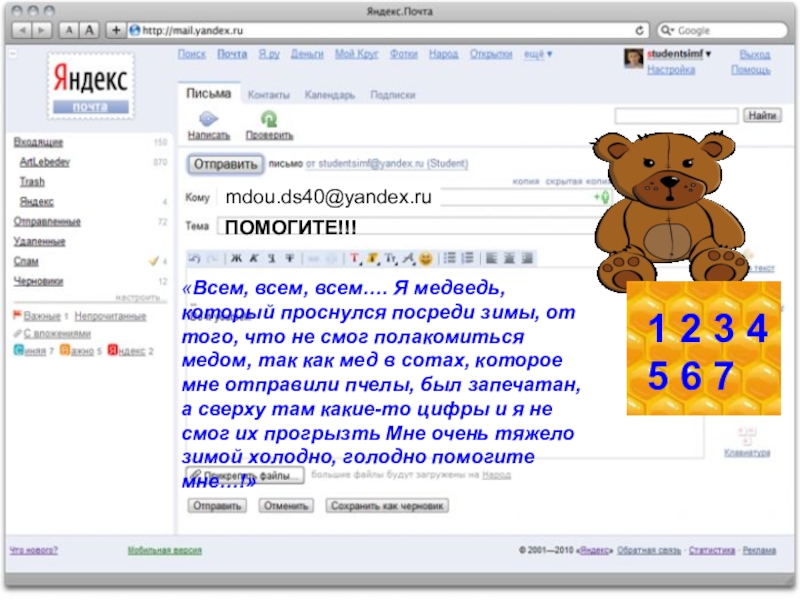Toggle italic К formatting in the editor toolbar
The width and height of the screenshot is (800, 600).
pos(254,258)
